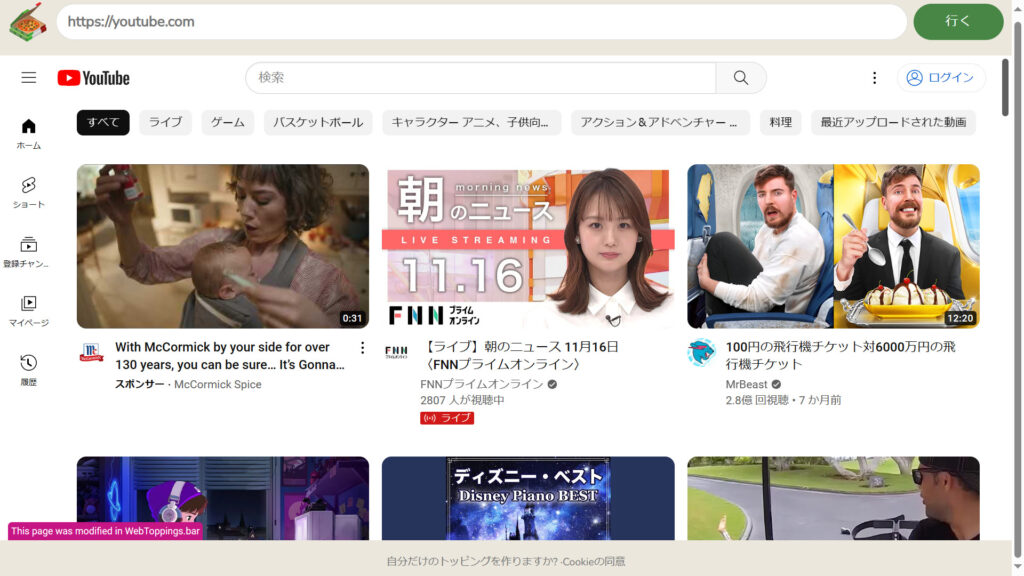Select the バスケットボール filter chip

[x=318, y=122]
